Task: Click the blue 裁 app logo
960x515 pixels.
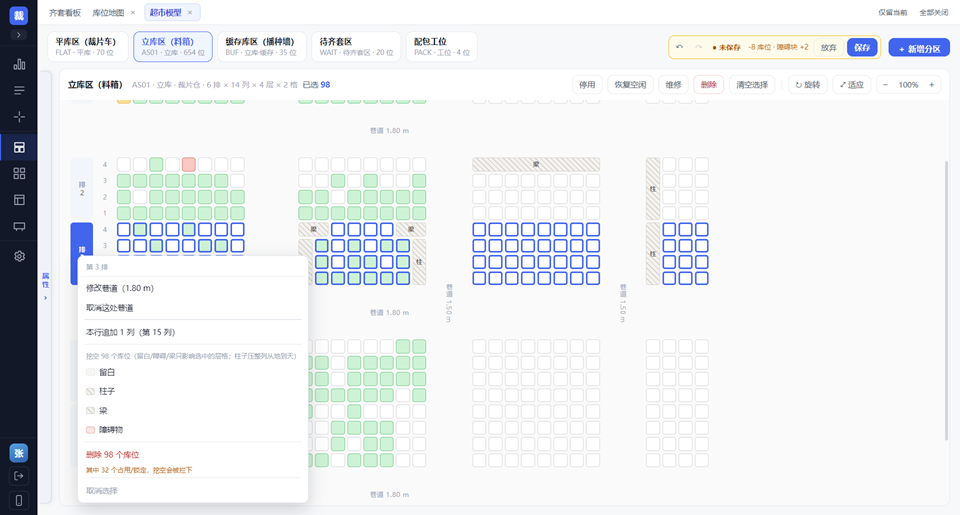Action: [18, 15]
